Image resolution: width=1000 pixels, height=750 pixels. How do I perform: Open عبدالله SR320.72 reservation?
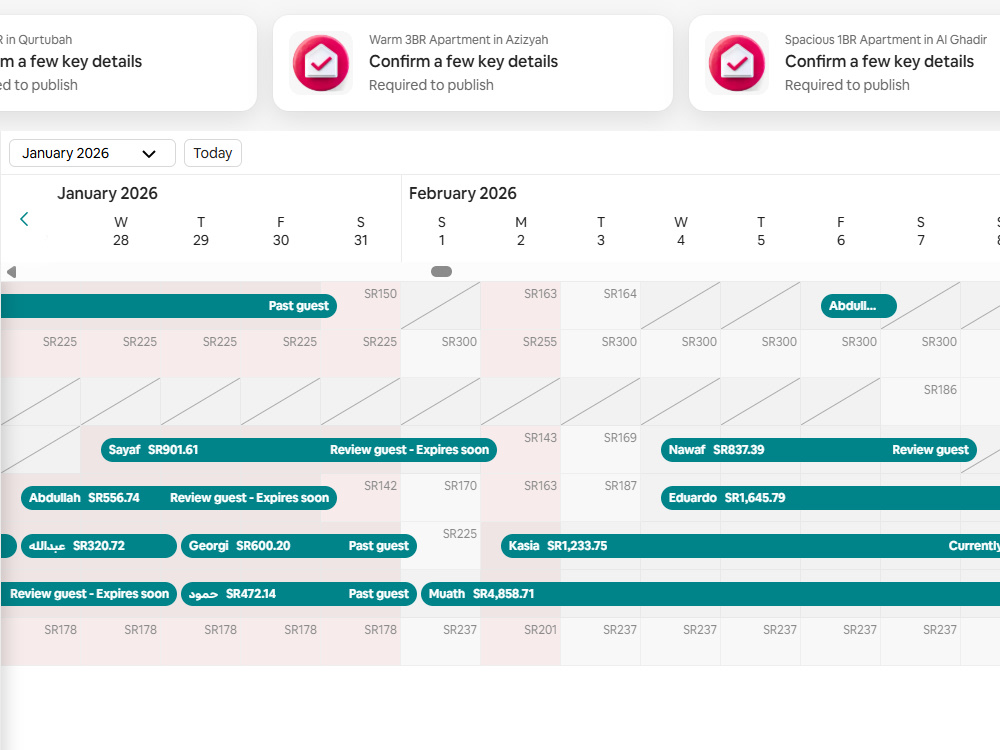99,546
